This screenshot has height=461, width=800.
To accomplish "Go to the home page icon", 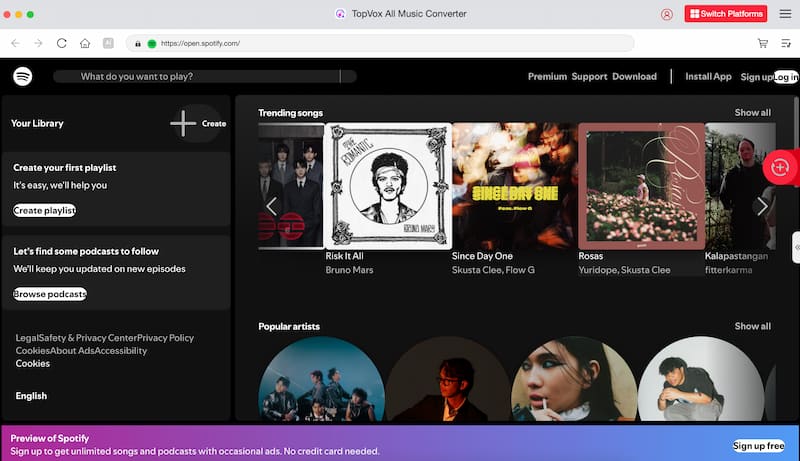I will 85,43.
